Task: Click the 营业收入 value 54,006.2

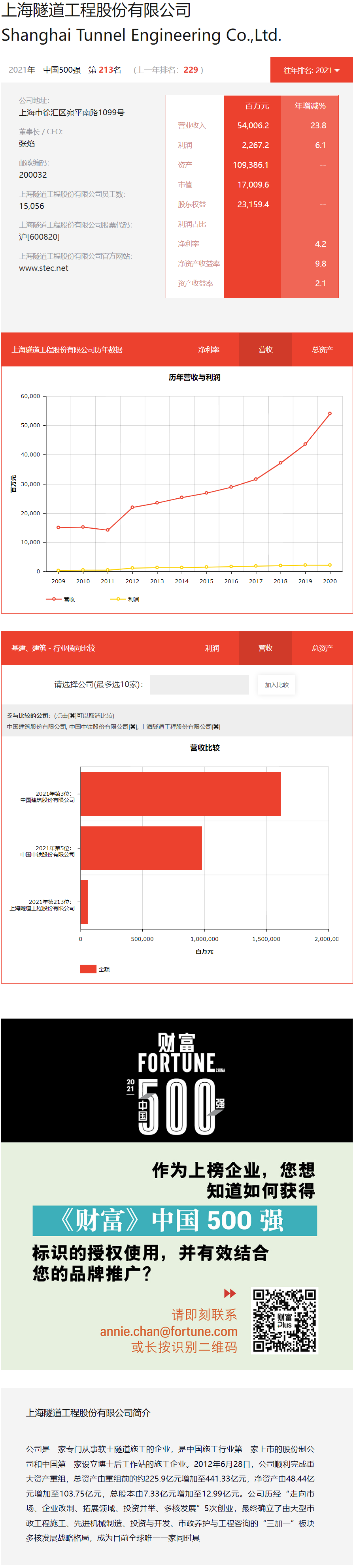Action: pos(253,126)
